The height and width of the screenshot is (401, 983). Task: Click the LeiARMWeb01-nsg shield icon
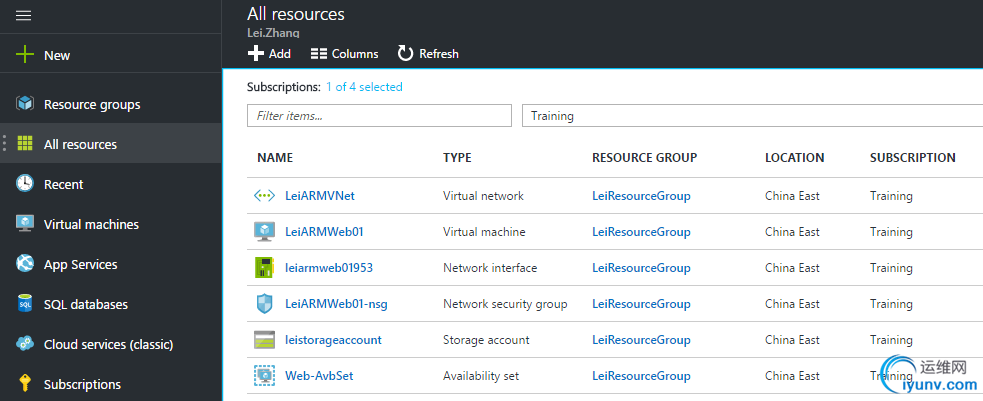click(264, 304)
